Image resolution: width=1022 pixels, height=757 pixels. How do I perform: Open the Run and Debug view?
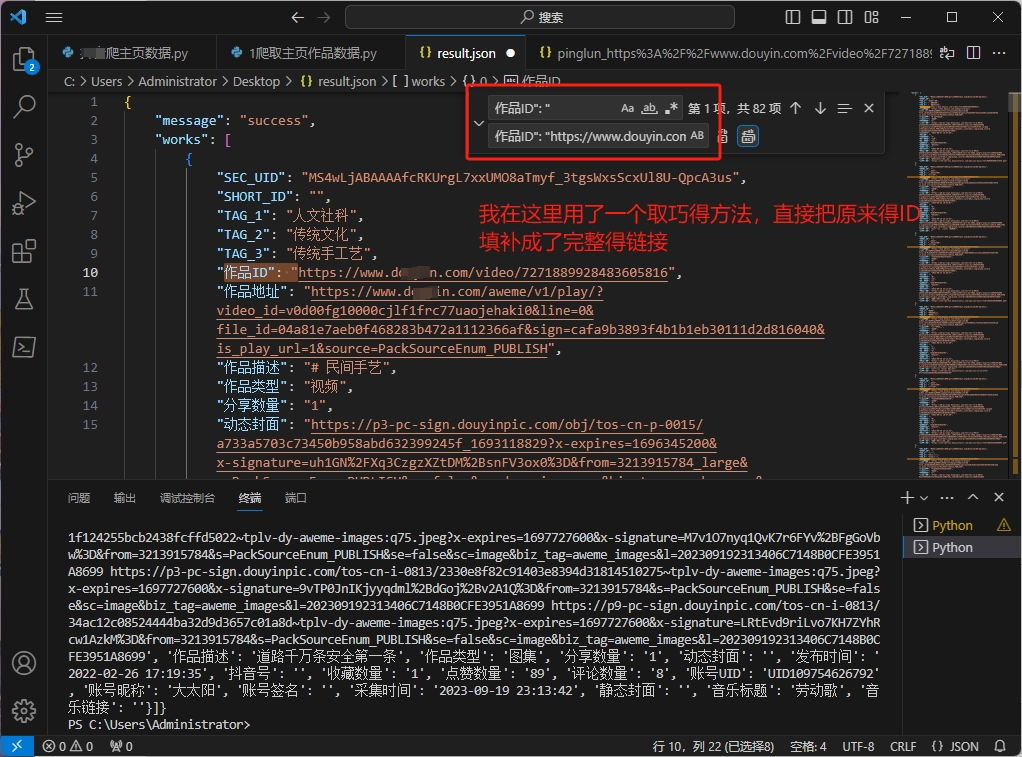pos(24,202)
